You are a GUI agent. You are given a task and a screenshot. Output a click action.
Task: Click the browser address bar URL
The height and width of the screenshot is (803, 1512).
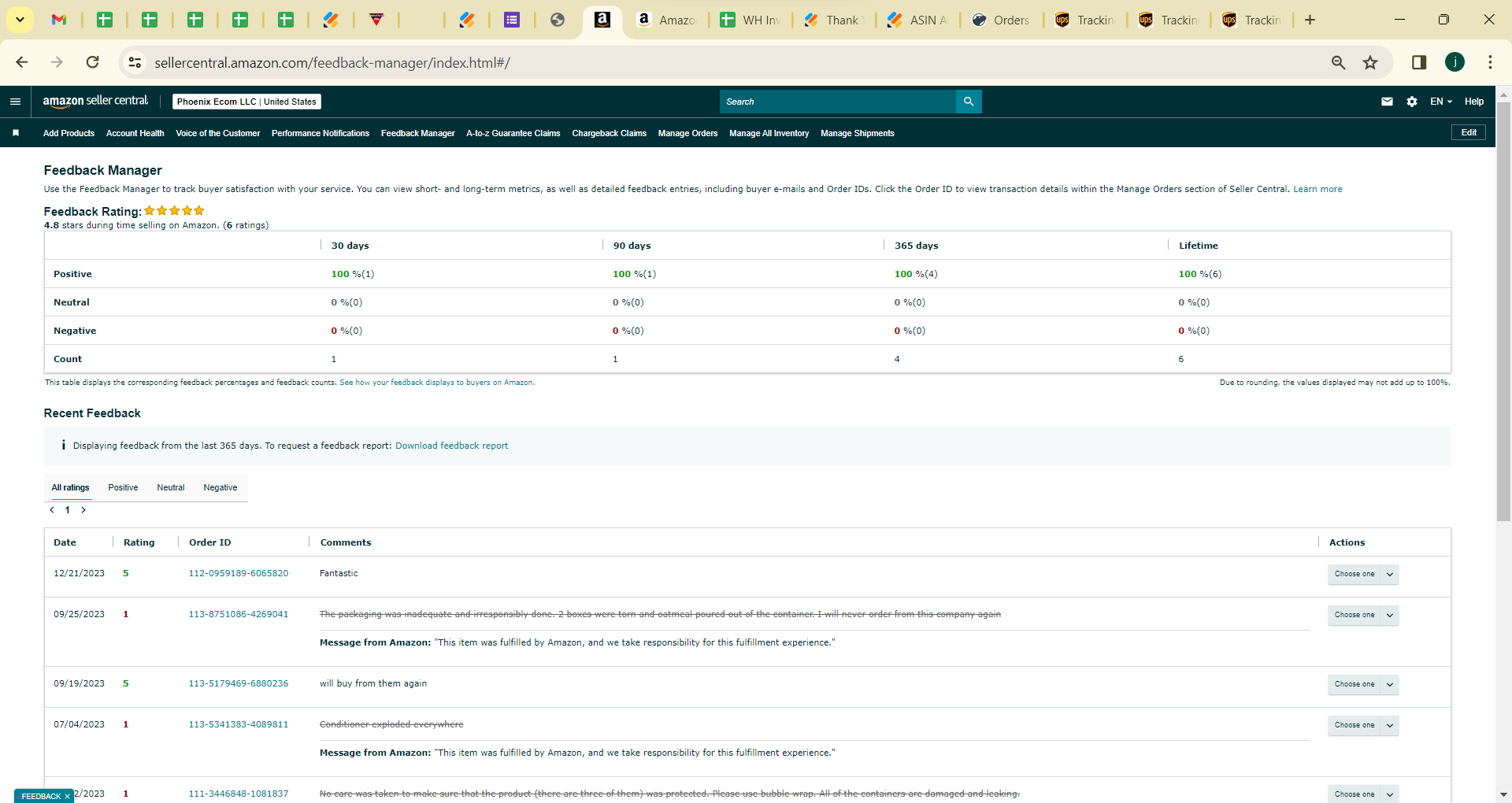coord(332,62)
